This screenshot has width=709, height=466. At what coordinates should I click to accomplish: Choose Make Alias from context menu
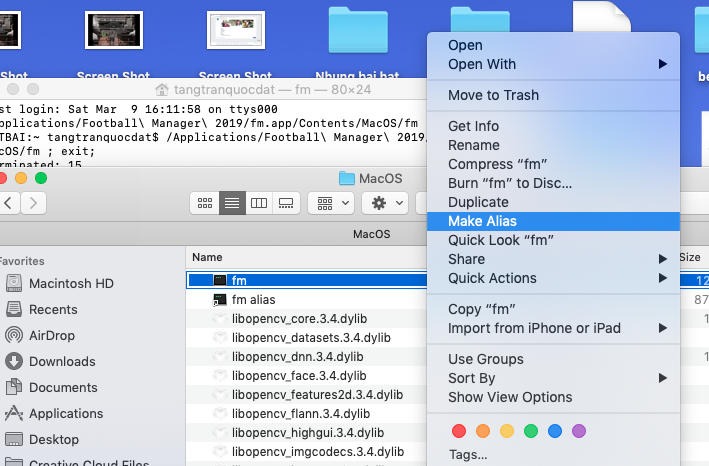pyautogui.click(x=482, y=221)
